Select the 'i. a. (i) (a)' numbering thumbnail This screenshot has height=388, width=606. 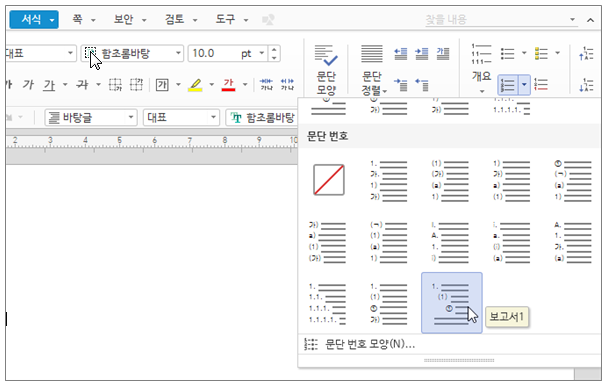coord(511,242)
